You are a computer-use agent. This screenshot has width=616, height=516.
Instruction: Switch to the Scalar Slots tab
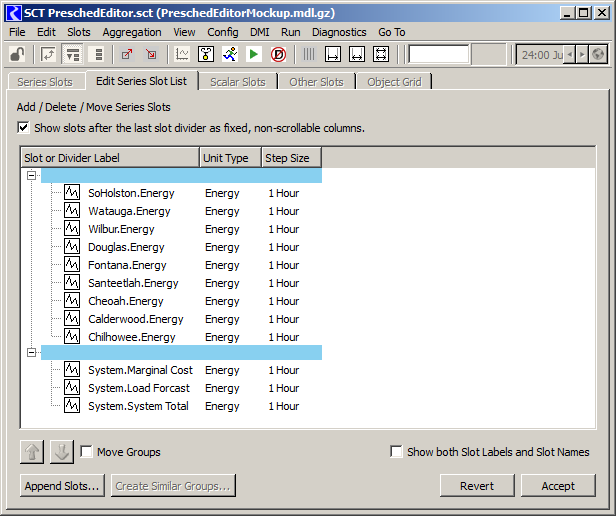click(x=238, y=82)
